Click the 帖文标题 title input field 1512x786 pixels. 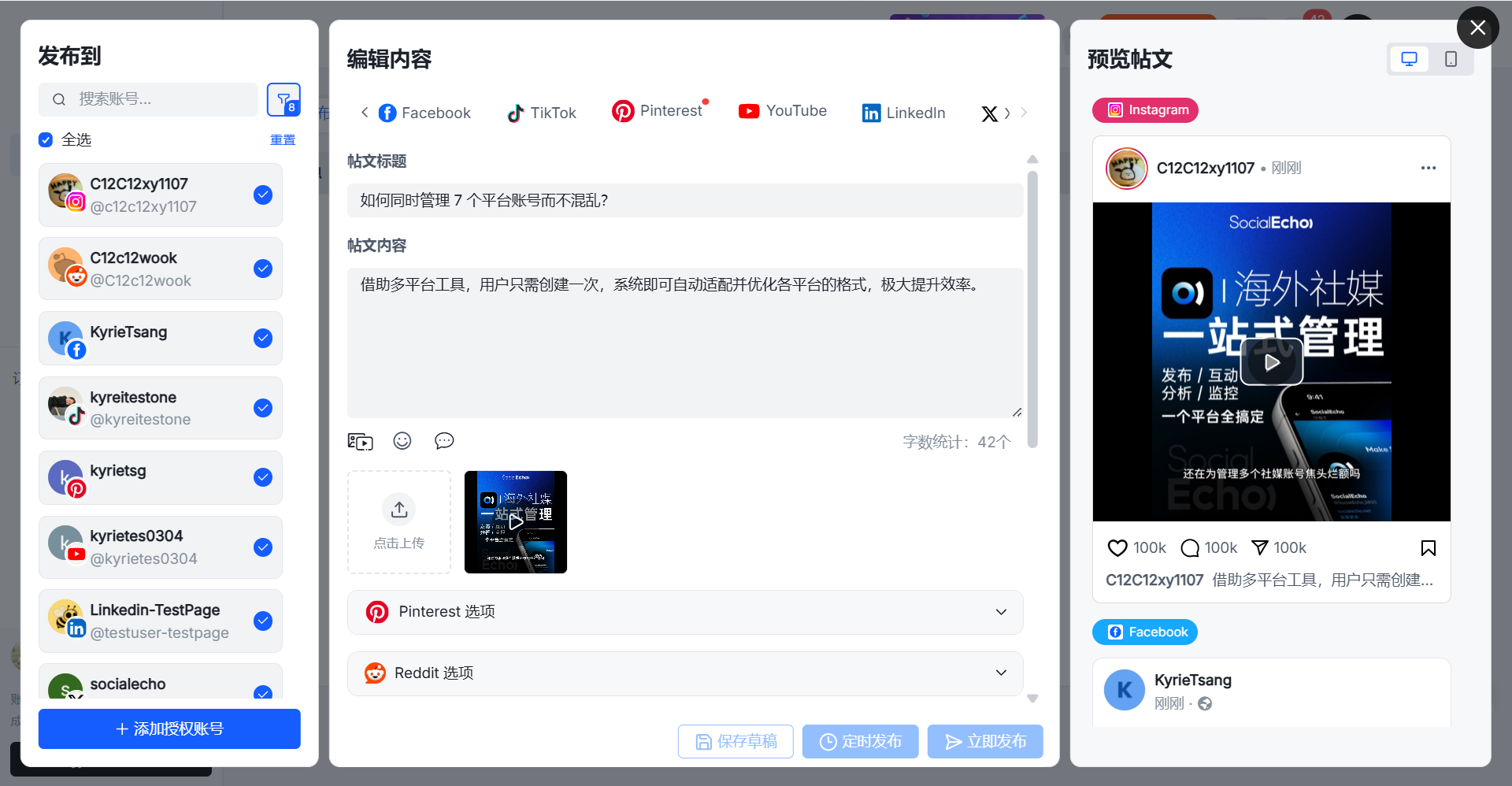tap(685, 200)
